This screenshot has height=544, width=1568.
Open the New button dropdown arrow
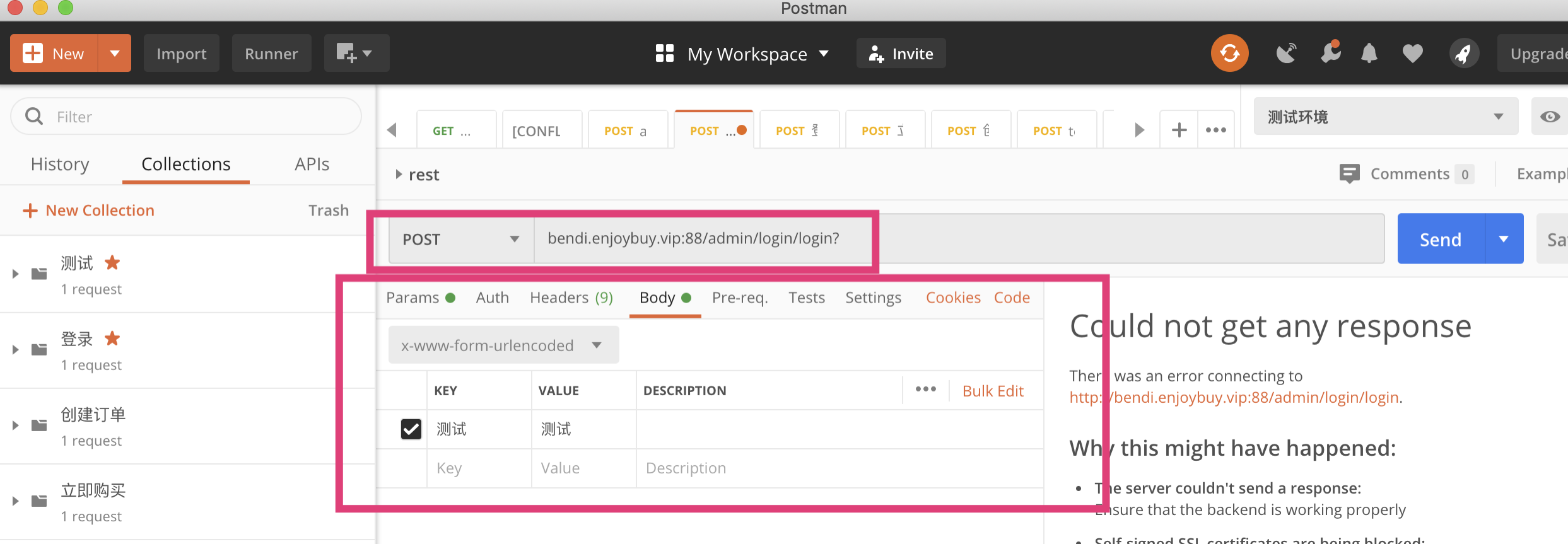coord(114,53)
